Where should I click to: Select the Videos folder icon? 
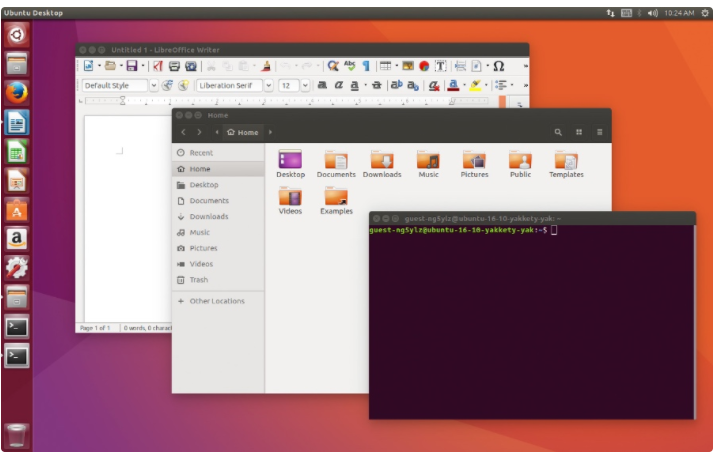290,197
